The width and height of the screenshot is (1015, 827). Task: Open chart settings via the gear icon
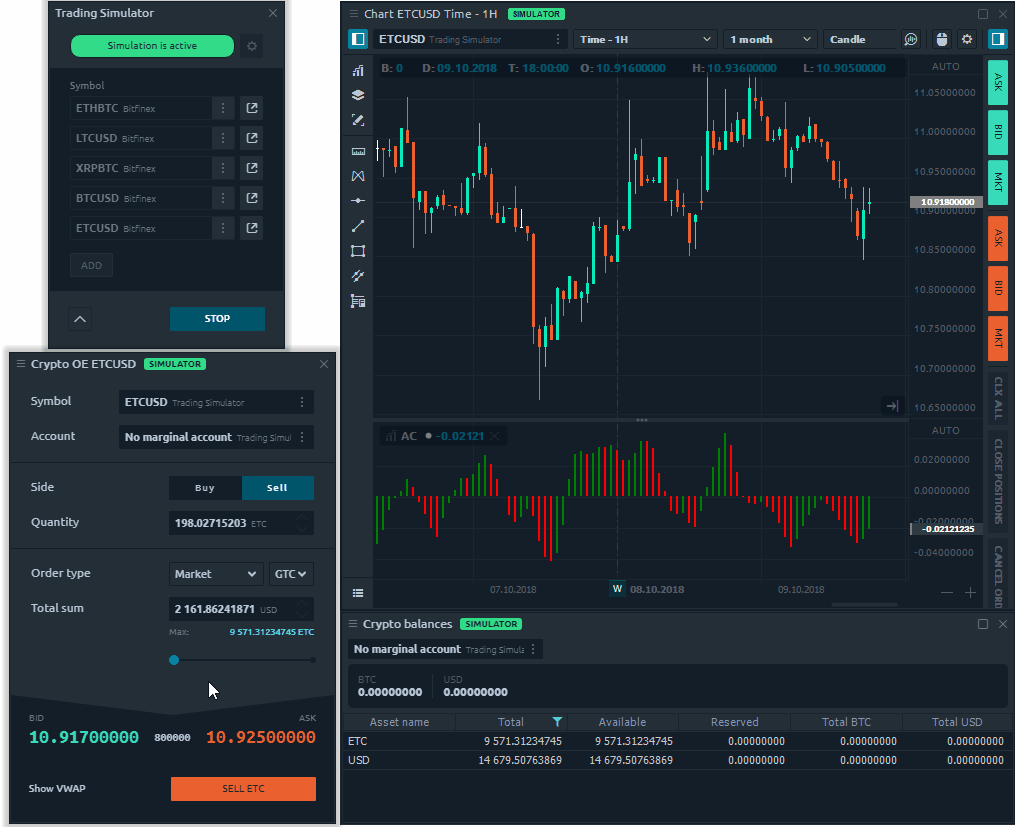click(967, 39)
